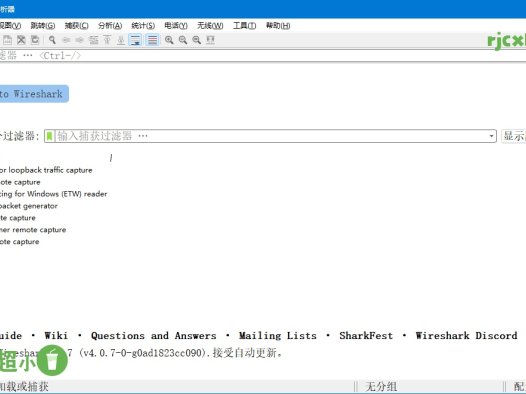Click the Save capture file toolbar icon

click(x=7, y=40)
